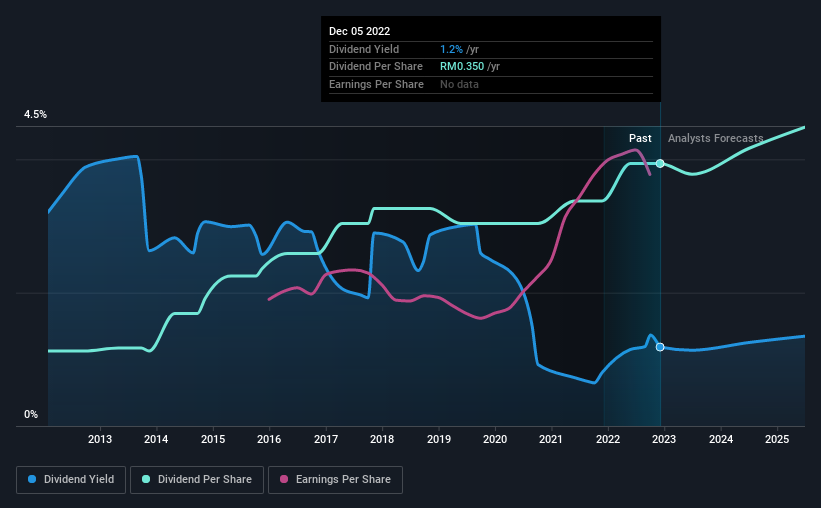Click the tooltip date 'Dec 05 2022'
The image size is (821, 508).
pos(359,31)
